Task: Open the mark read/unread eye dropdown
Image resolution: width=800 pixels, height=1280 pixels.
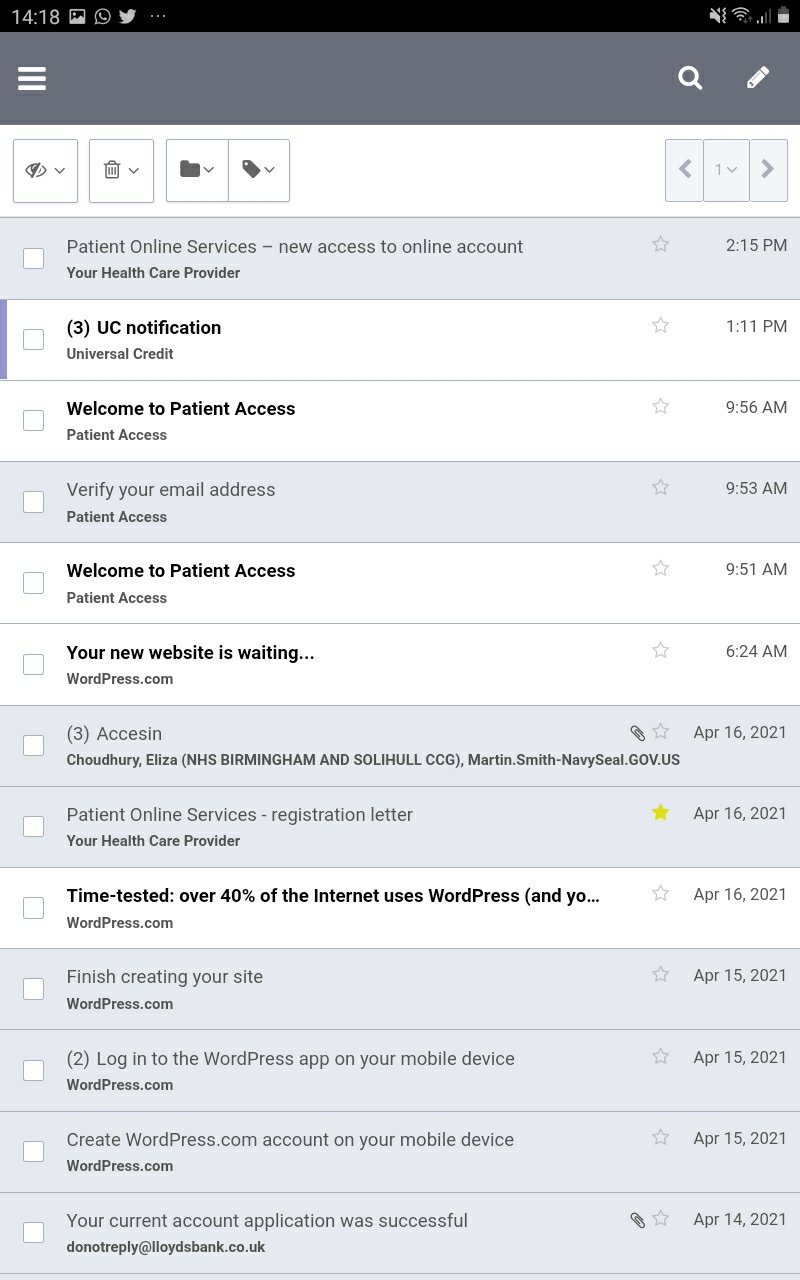Action: click(x=45, y=171)
